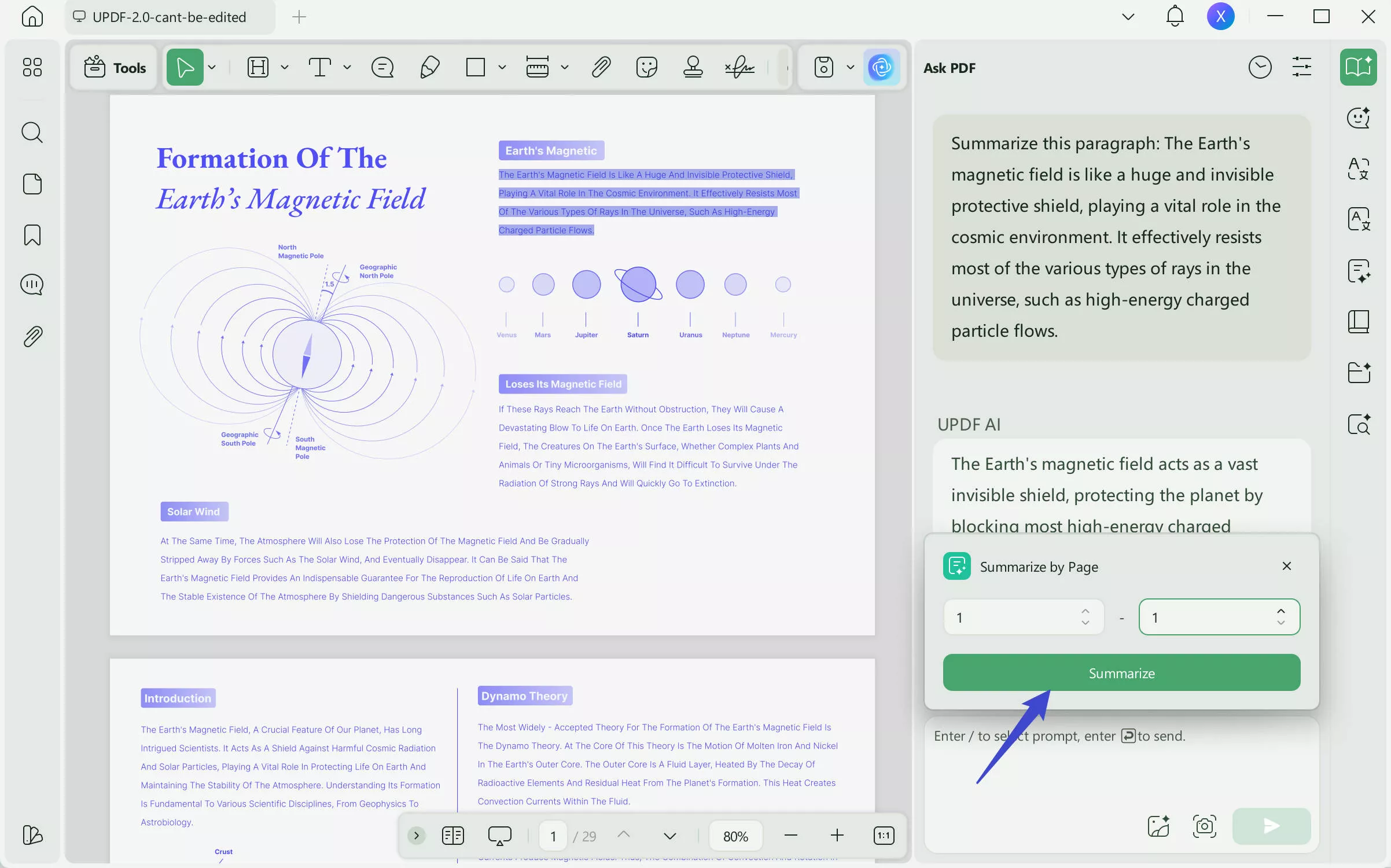
Task: Select the Text tool in the toolbar
Action: click(321, 67)
